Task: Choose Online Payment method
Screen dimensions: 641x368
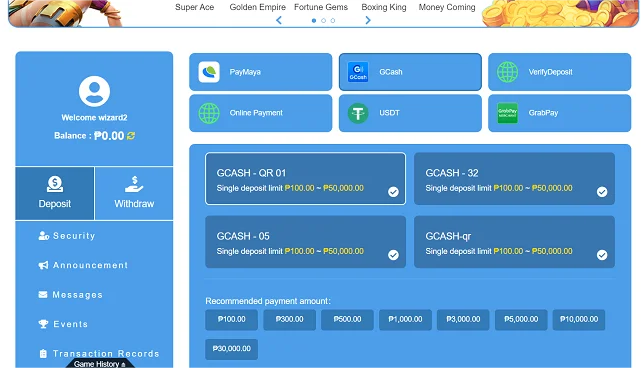Action: tap(260, 113)
